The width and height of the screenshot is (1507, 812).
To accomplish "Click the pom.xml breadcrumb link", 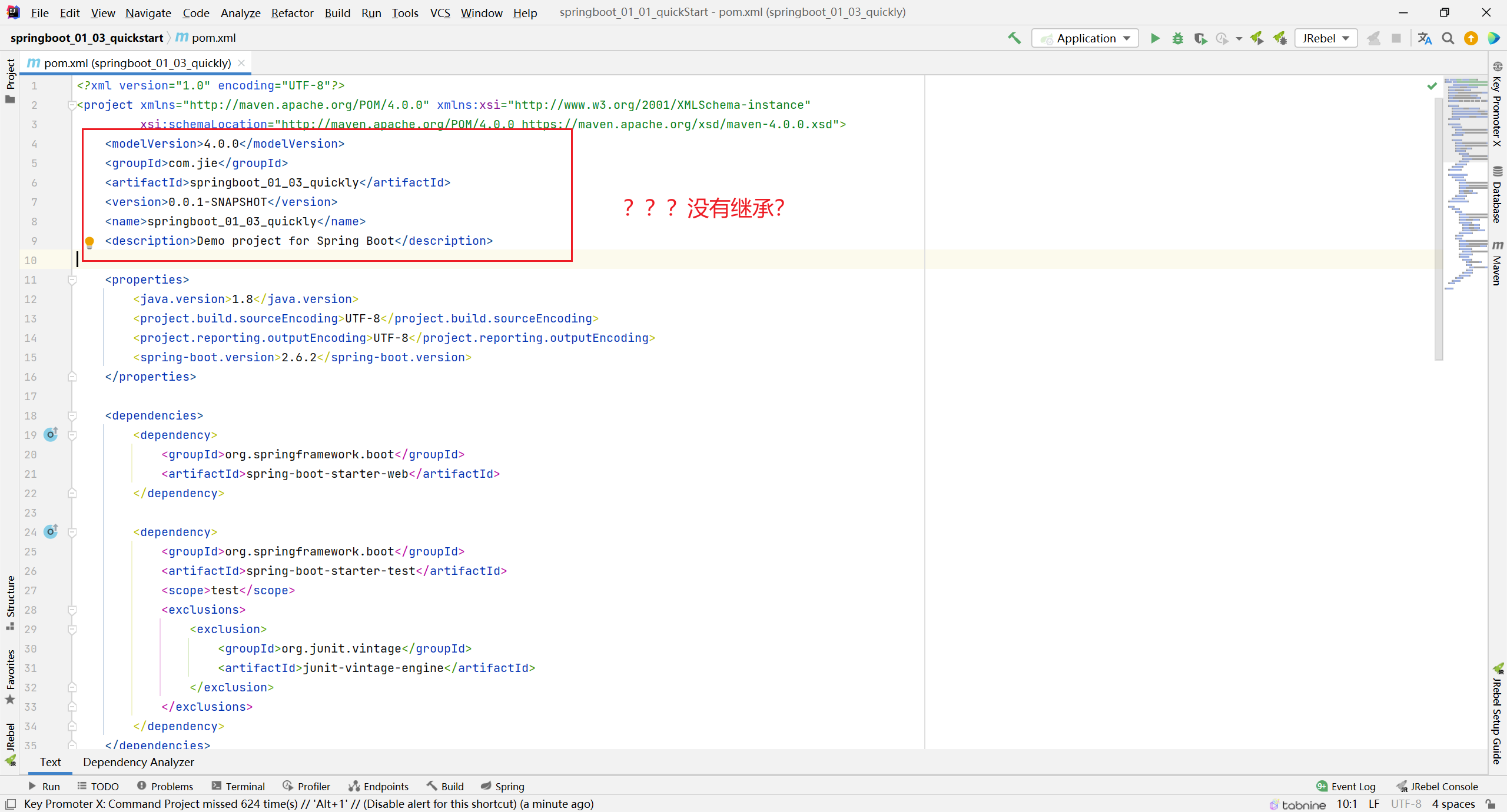I will click(x=213, y=38).
